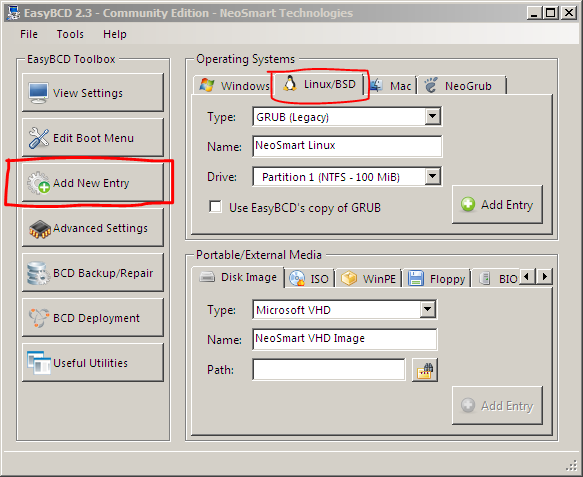Open the Drive partition dropdown
This screenshot has width=583, height=477.
click(x=432, y=176)
